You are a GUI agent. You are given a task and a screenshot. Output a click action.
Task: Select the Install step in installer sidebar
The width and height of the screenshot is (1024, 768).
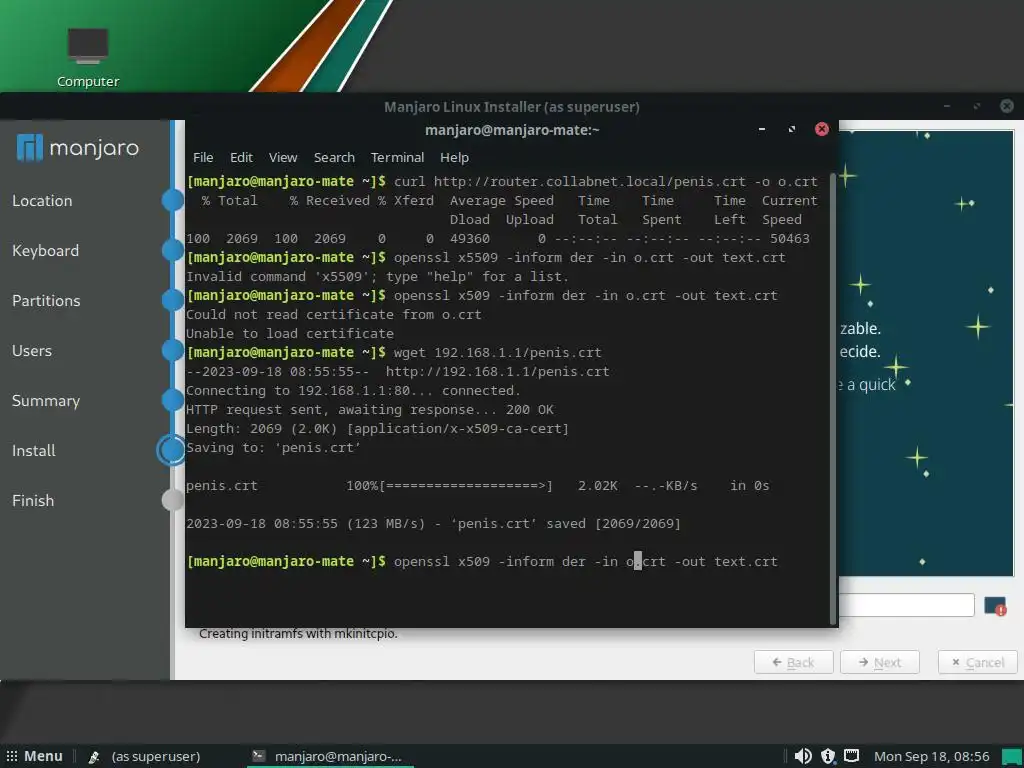tap(34, 451)
